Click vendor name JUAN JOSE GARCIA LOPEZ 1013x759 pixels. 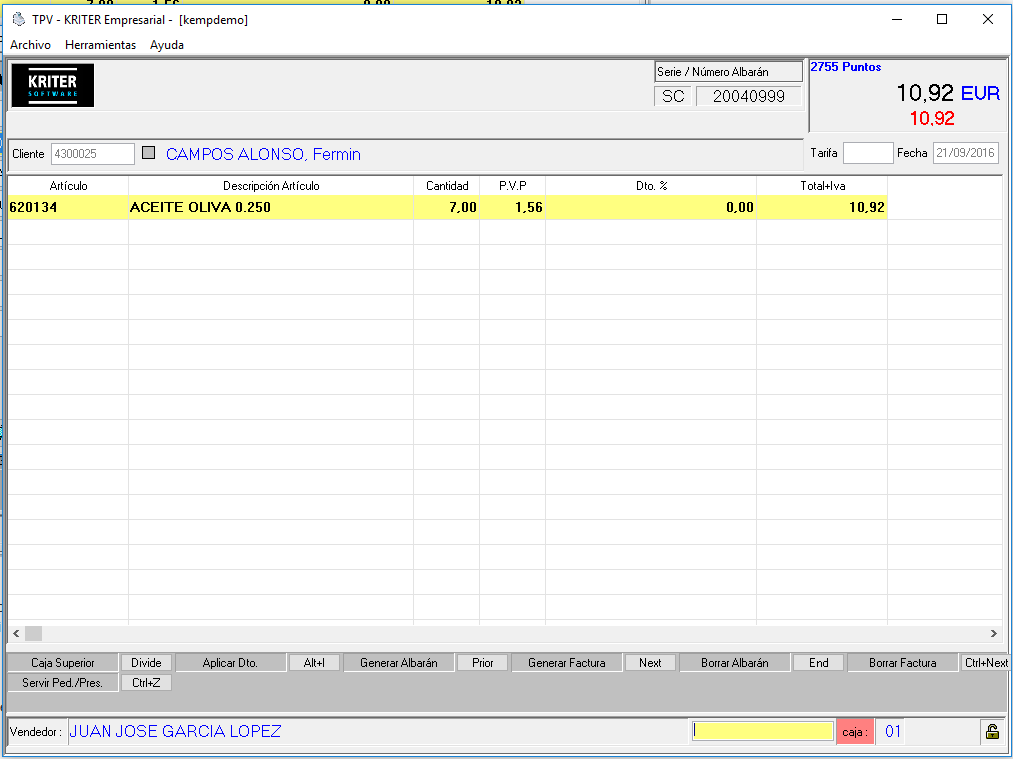(175, 731)
